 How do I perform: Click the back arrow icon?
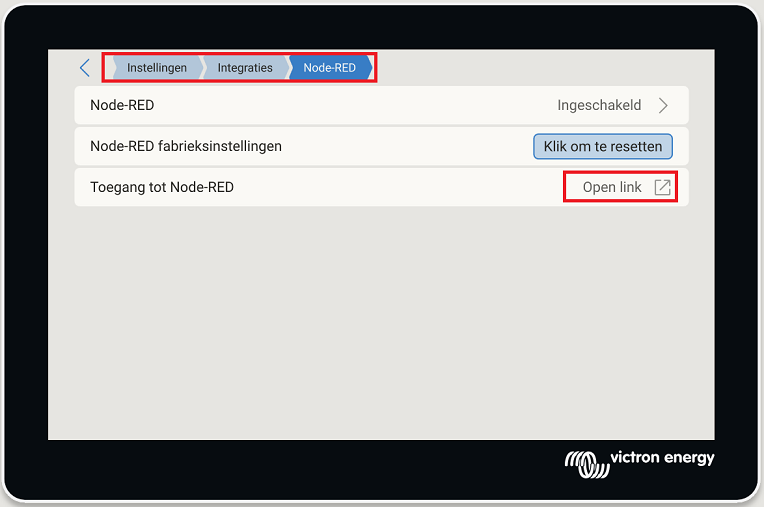coord(84,68)
